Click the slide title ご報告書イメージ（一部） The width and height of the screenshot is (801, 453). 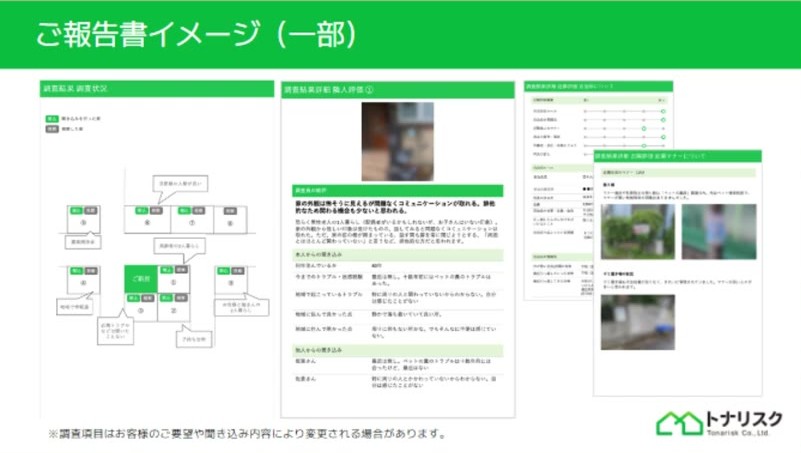(x=197, y=34)
